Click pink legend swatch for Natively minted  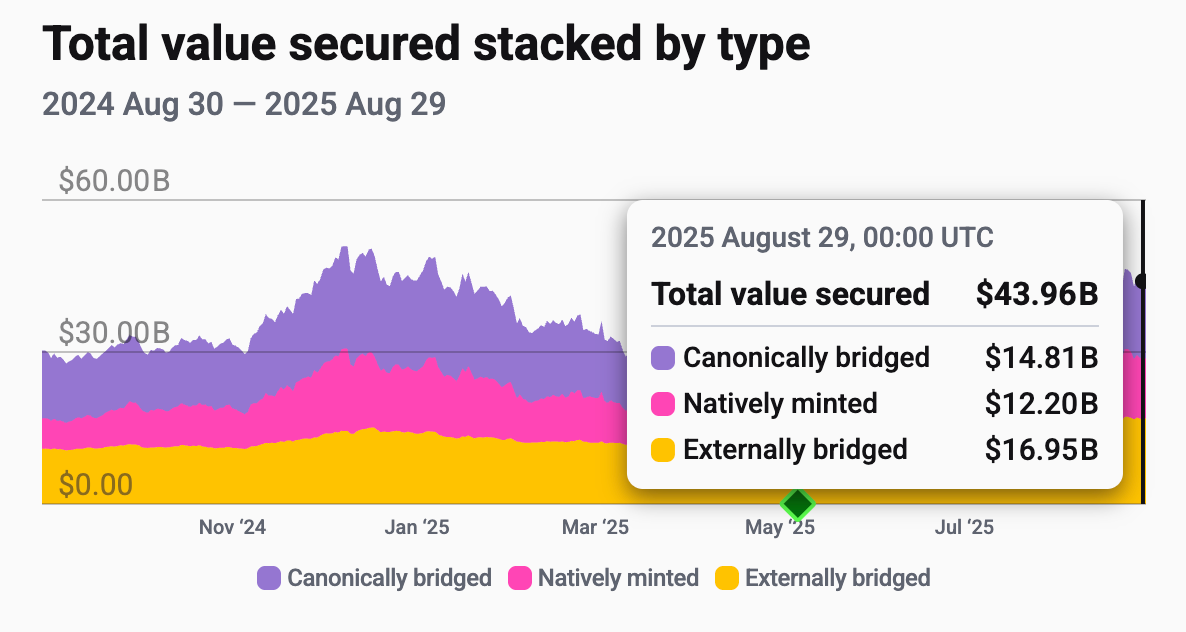(x=520, y=578)
